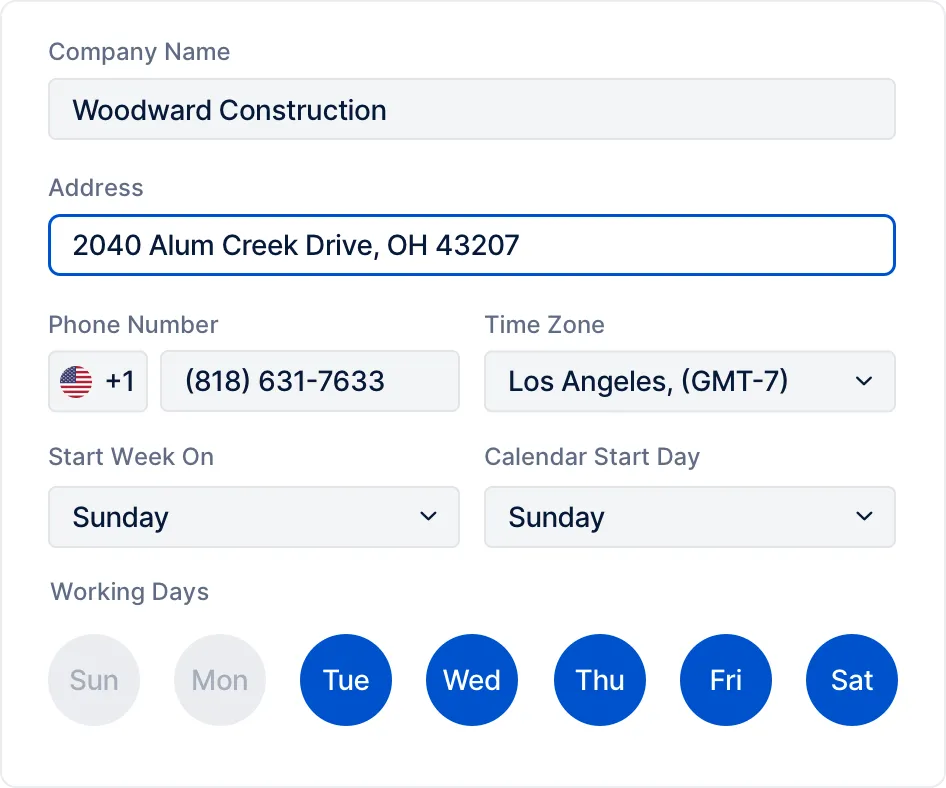Toggle Sunday as a working day

click(x=94, y=679)
